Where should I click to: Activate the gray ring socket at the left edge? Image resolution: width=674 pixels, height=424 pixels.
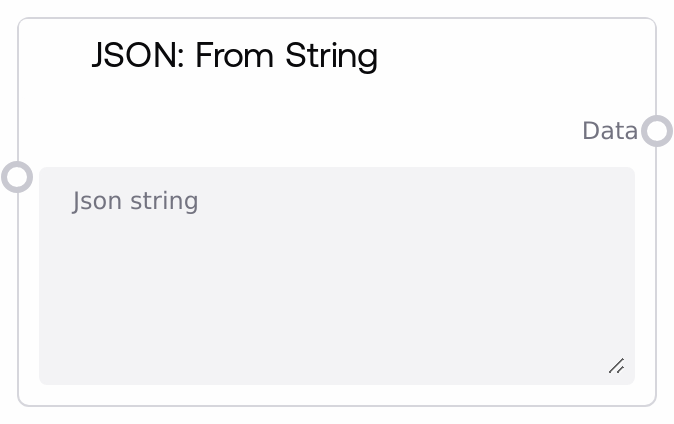tap(17, 177)
